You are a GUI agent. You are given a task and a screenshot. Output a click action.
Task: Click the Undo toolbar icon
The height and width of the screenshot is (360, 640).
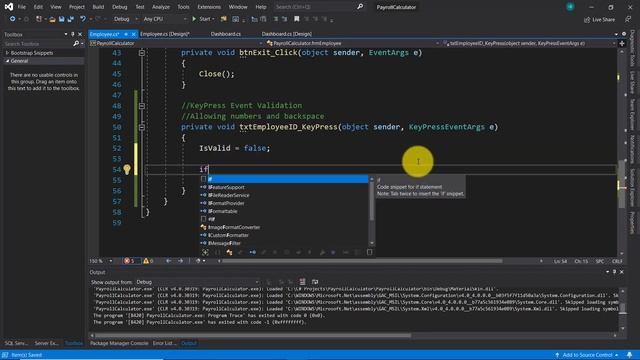[x=83, y=19]
